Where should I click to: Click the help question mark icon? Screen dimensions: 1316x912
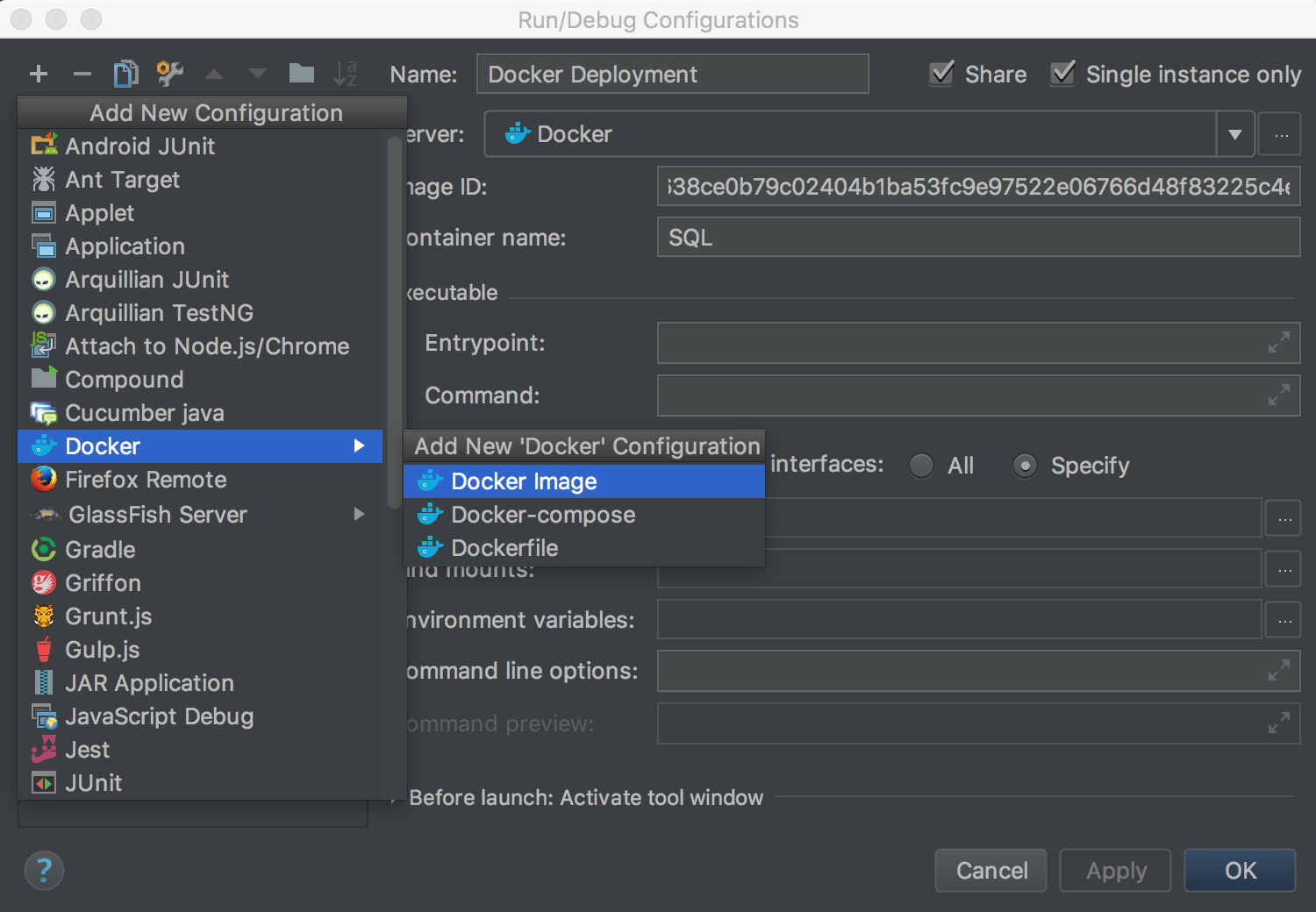(44, 871)
